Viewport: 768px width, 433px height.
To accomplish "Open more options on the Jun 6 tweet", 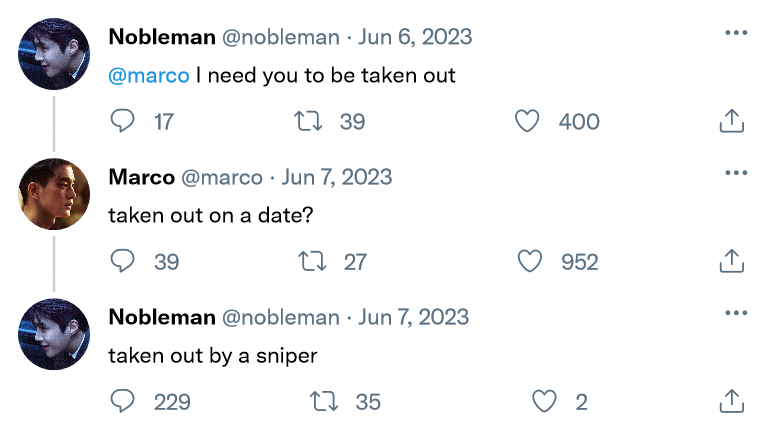I will [736, 33].
